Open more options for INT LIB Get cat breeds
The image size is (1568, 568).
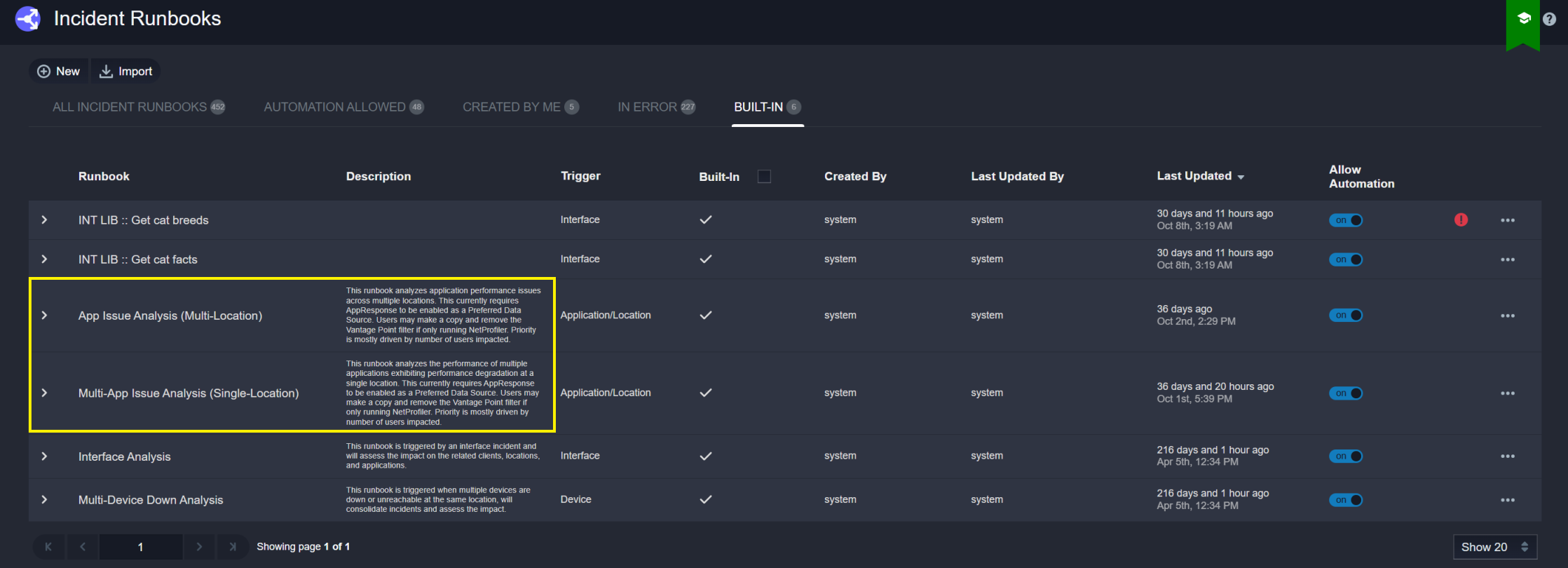(1508, 220)
